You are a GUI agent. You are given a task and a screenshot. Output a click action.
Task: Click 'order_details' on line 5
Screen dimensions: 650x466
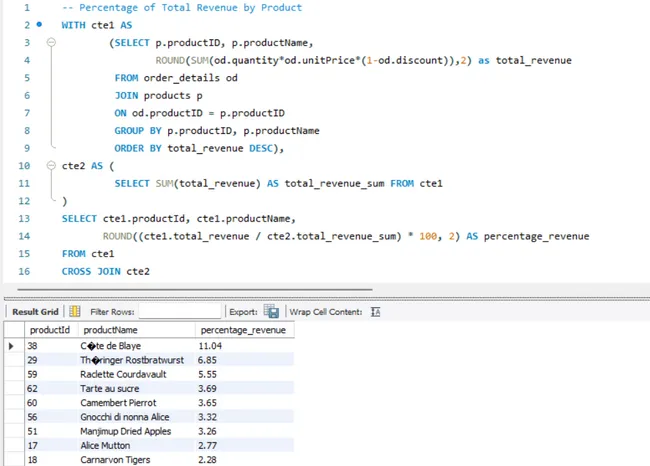point(182,78)
